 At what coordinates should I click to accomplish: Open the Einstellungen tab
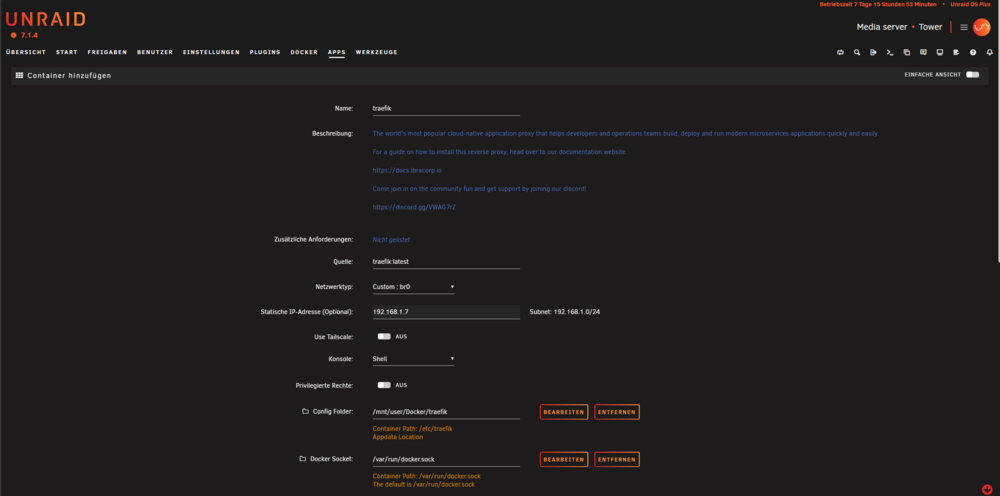tap(211, 52)
